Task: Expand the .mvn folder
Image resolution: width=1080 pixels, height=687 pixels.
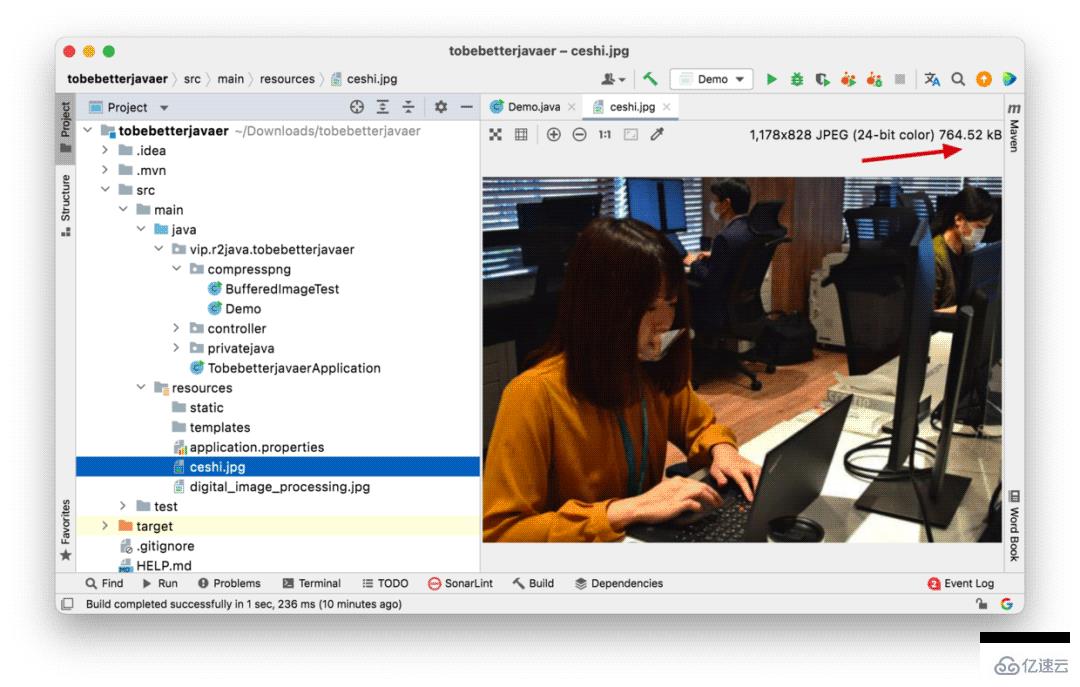Action: (x=105, y=170)
